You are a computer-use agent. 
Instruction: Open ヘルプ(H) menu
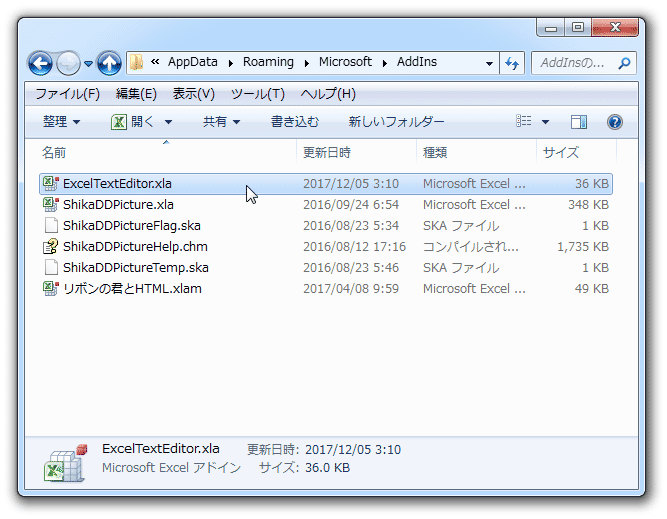328,94
